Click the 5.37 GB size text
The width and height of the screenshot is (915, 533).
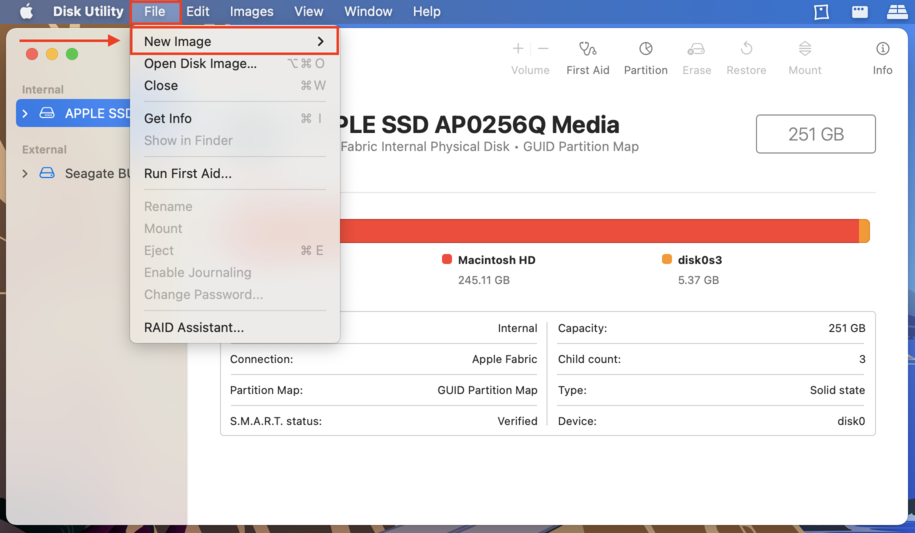pyautogui.click(x=698, y=280)
